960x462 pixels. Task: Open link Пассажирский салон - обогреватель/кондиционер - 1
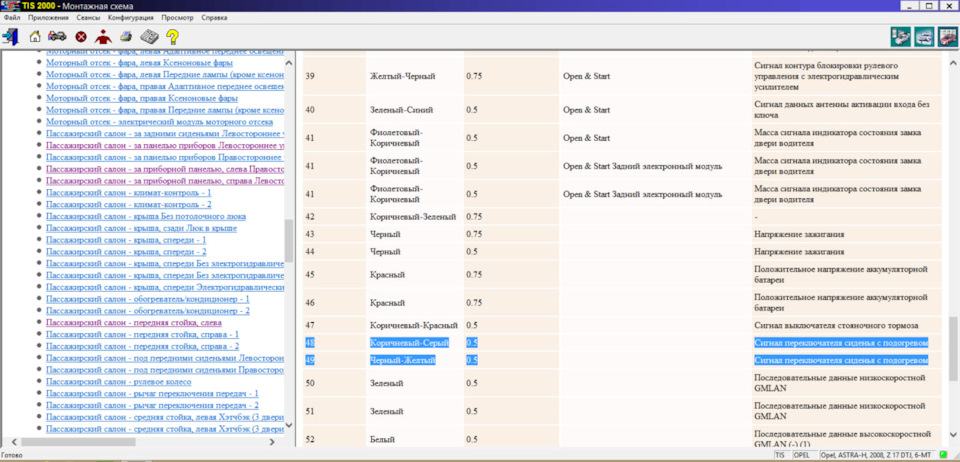click(148, 299)
